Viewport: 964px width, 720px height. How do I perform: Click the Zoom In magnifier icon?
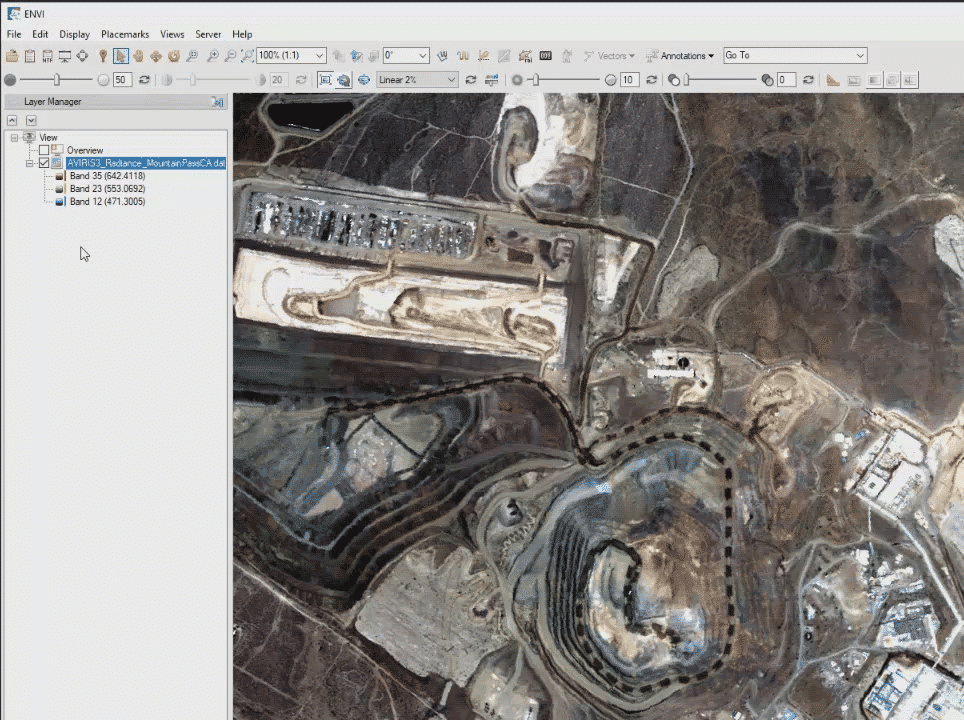pyautogui.click(x=213, y=56)
